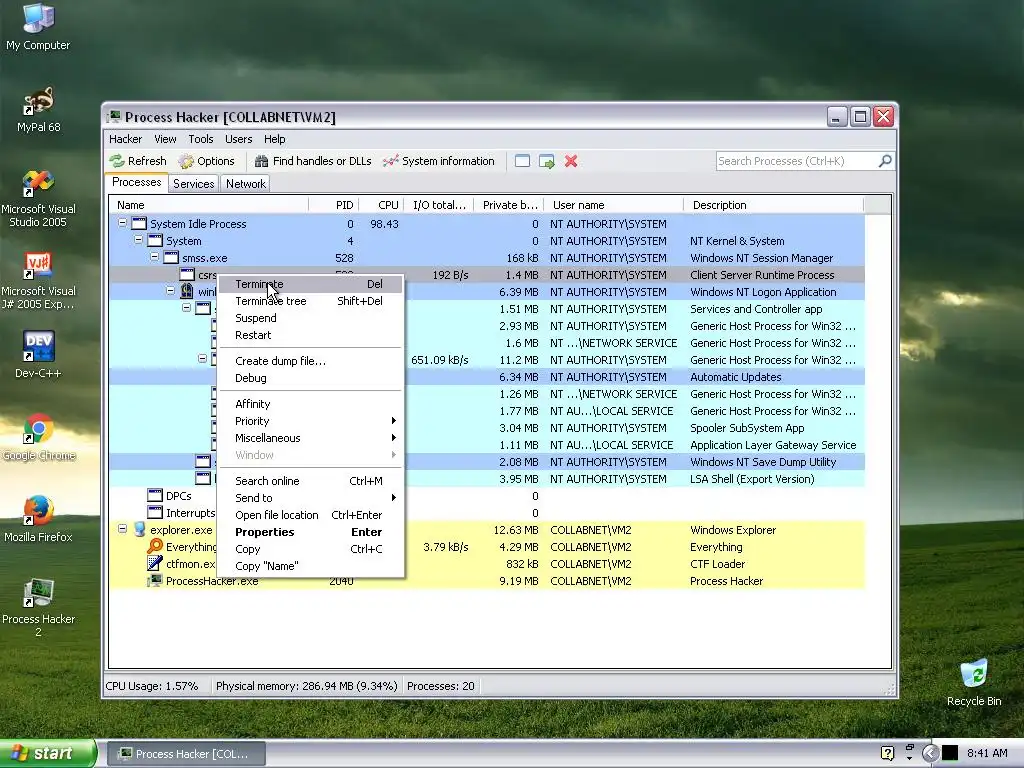Click Find handles or DLLs
This screenshot has width=1024, height=768.
pyautogui.click(x=313, y=161)
